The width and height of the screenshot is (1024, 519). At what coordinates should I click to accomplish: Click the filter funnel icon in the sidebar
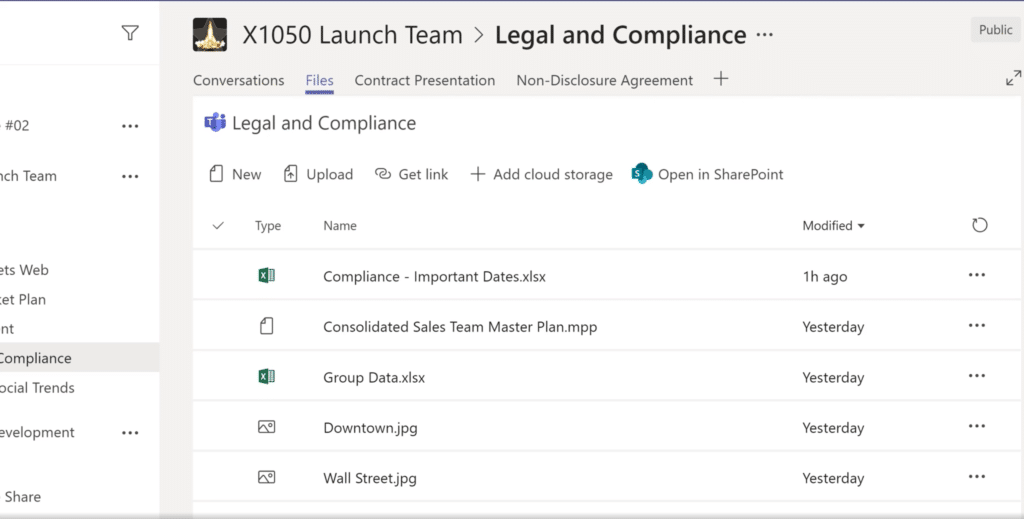pyautogui.click(x=130, y=33)
